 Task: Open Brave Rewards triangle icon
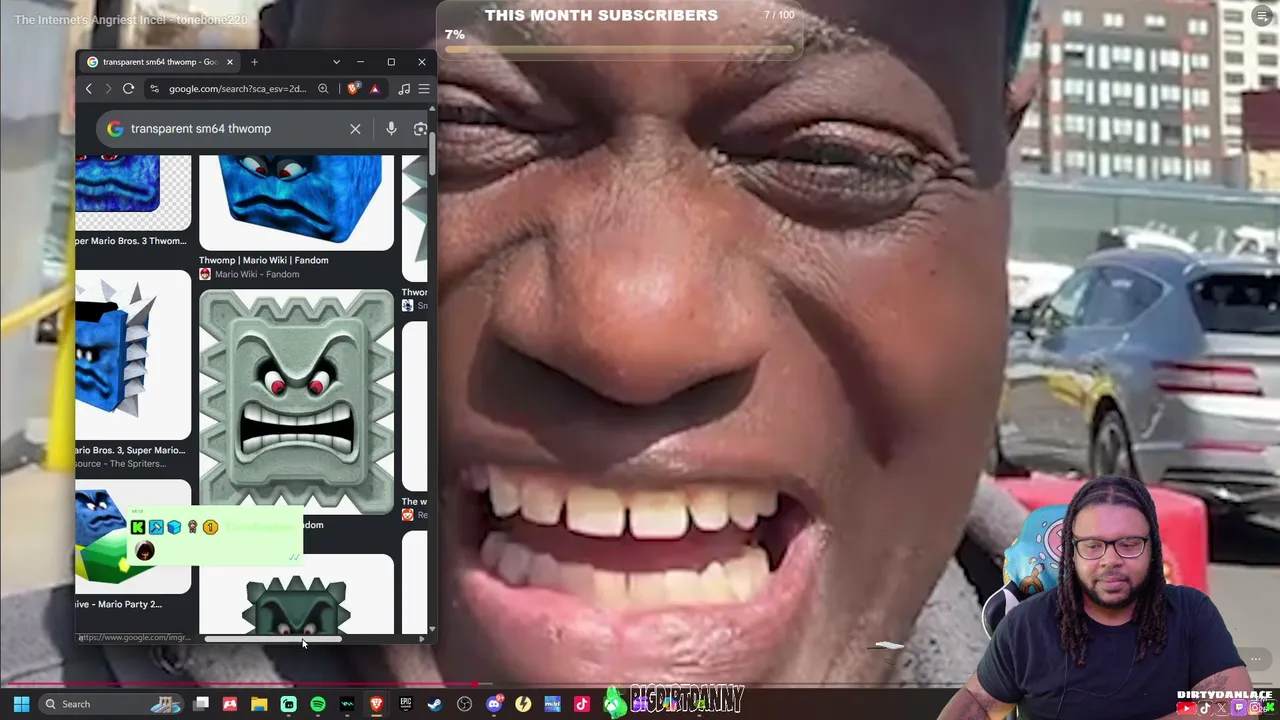[x=375, y=89]
